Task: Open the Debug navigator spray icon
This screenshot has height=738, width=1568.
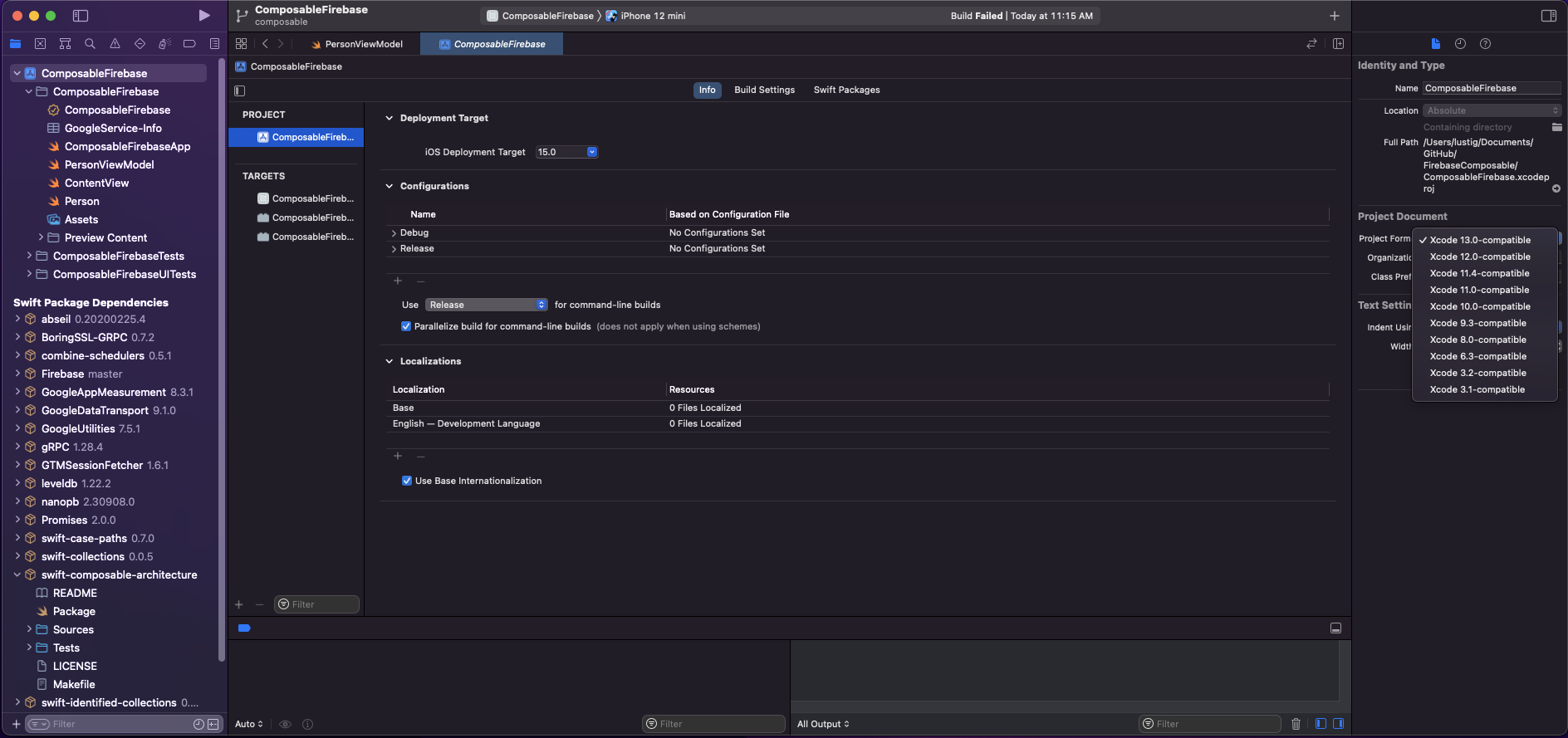Action: click(x=164, y=43)
